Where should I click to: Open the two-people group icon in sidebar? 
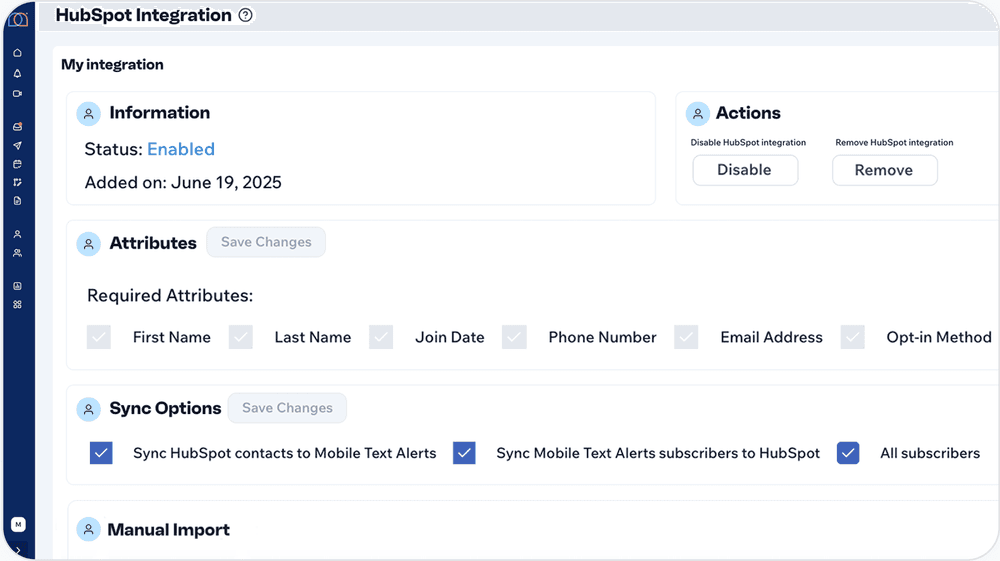[x=18, y=253]
